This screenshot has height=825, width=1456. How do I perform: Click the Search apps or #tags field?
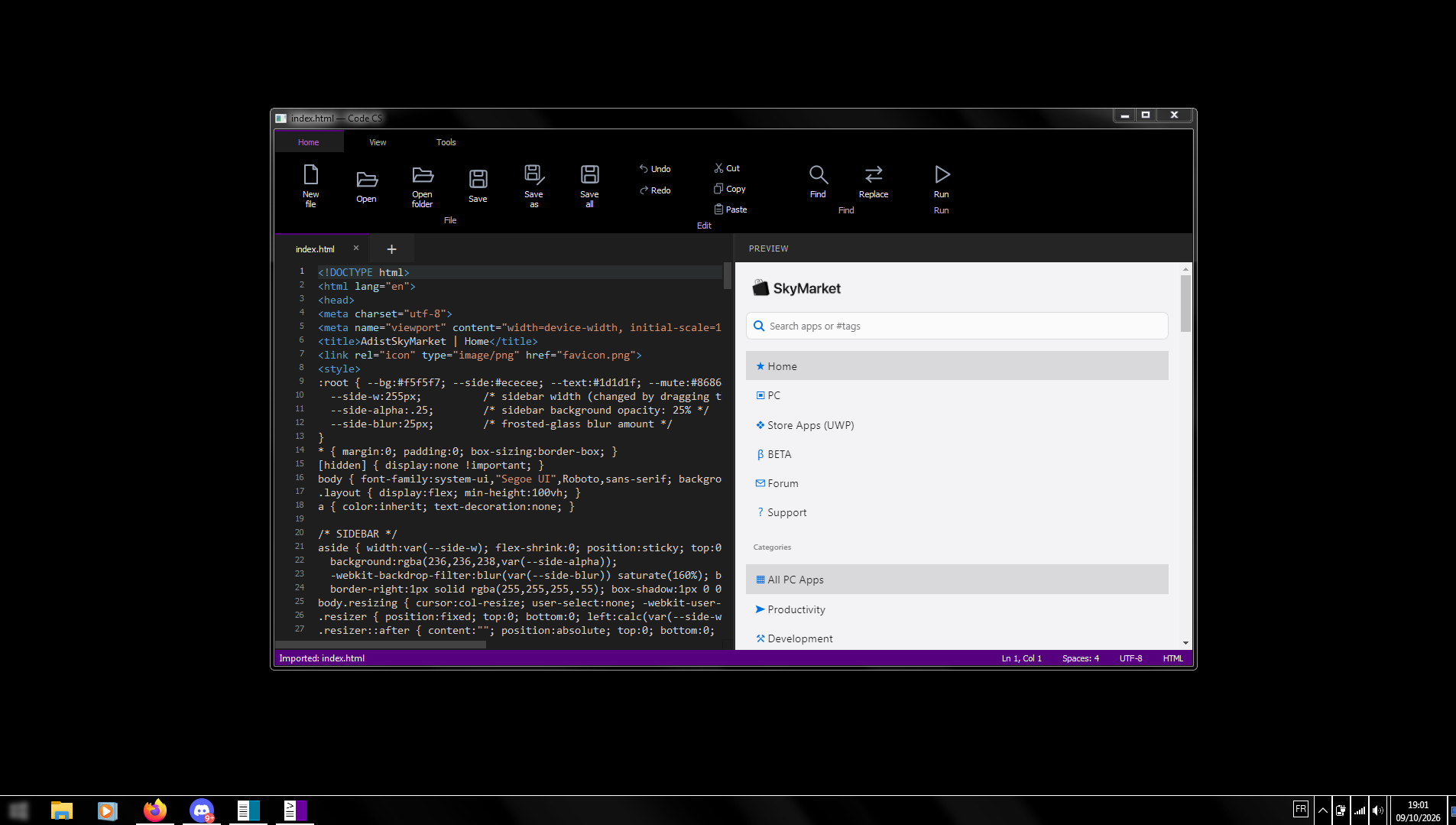(x=957, y=326)
